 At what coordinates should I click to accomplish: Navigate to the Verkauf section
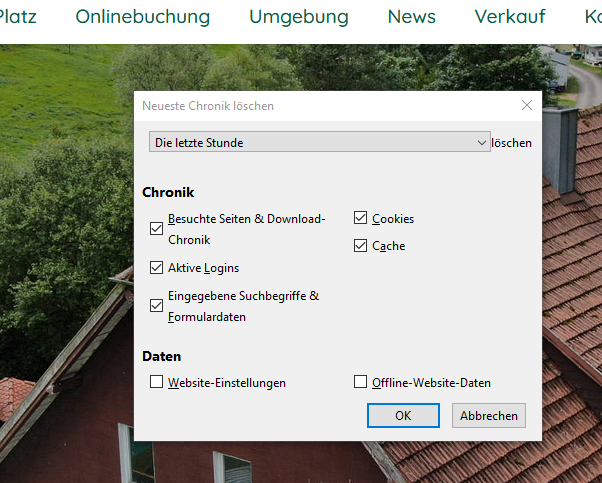pos(510,17)
